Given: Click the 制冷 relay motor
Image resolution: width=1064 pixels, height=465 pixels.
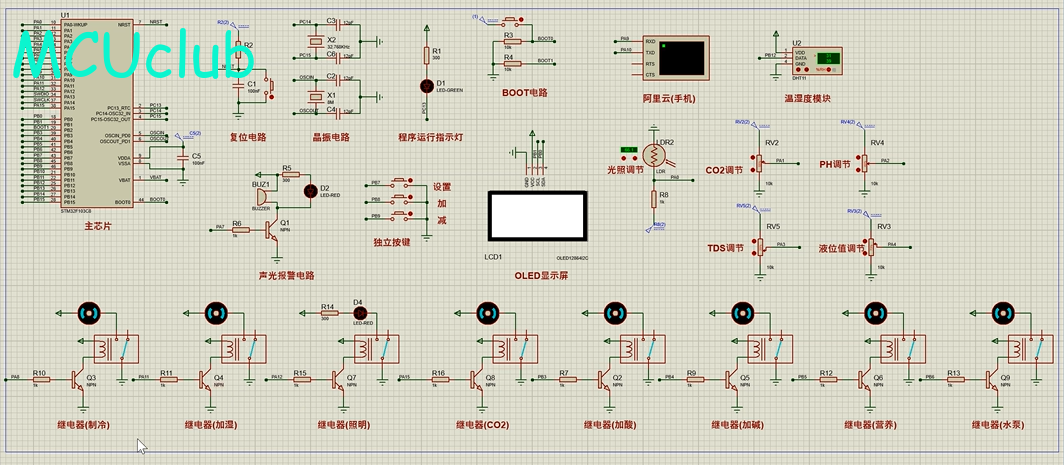Looking at the screenshot, I should tap(88, 313).
